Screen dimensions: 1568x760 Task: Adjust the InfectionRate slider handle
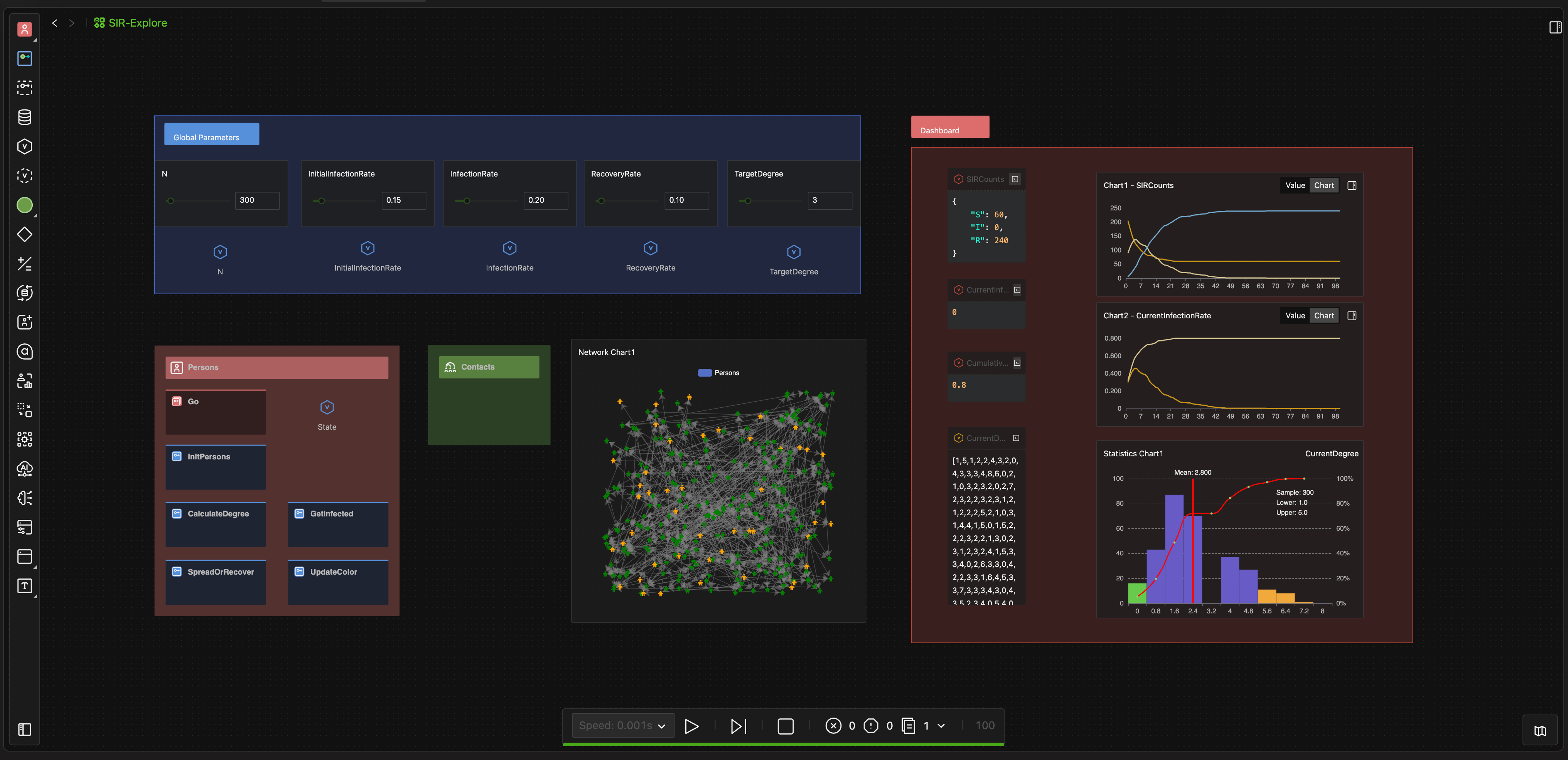[x=467, y=201]
